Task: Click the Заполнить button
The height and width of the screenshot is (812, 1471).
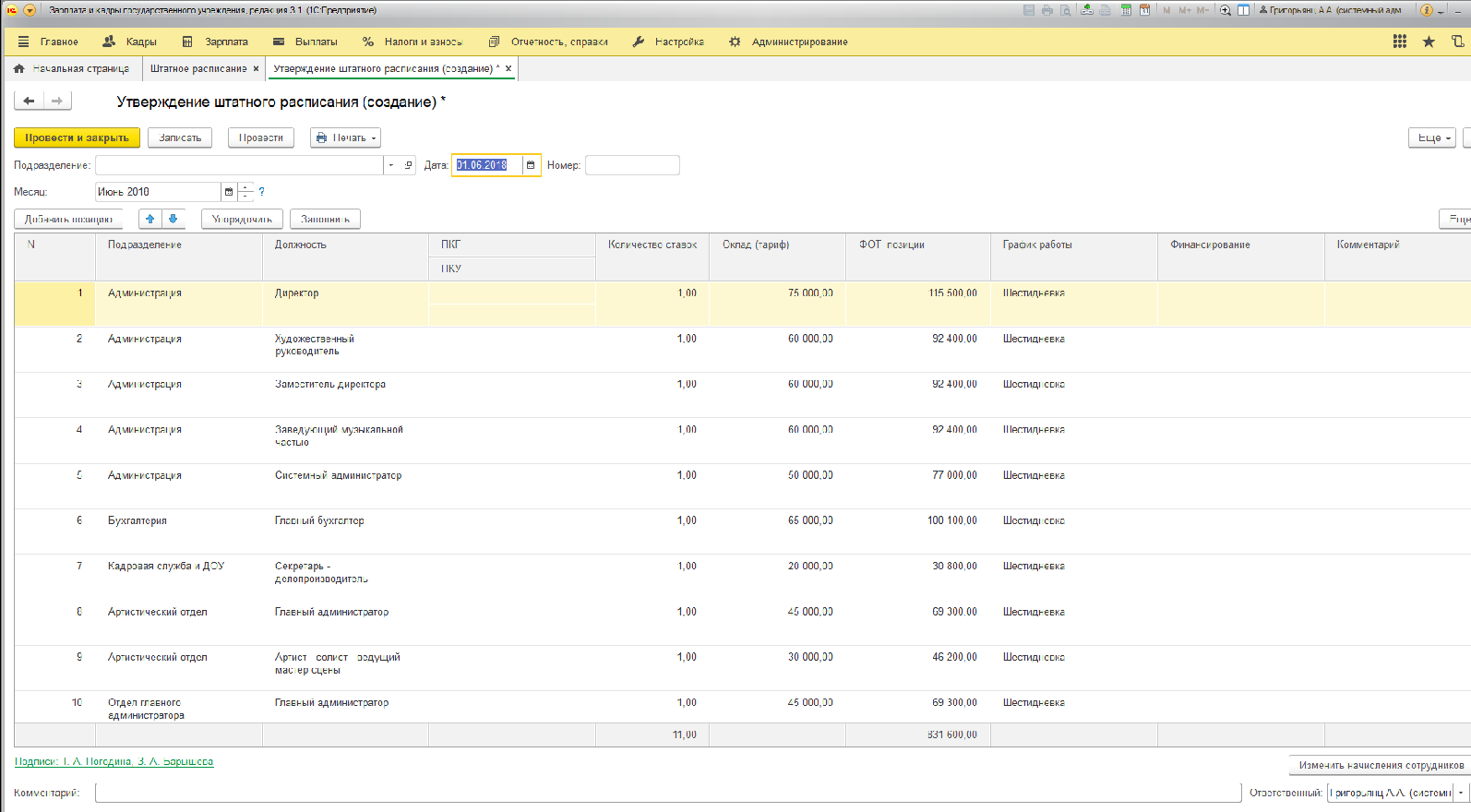Action: [325, 219]
